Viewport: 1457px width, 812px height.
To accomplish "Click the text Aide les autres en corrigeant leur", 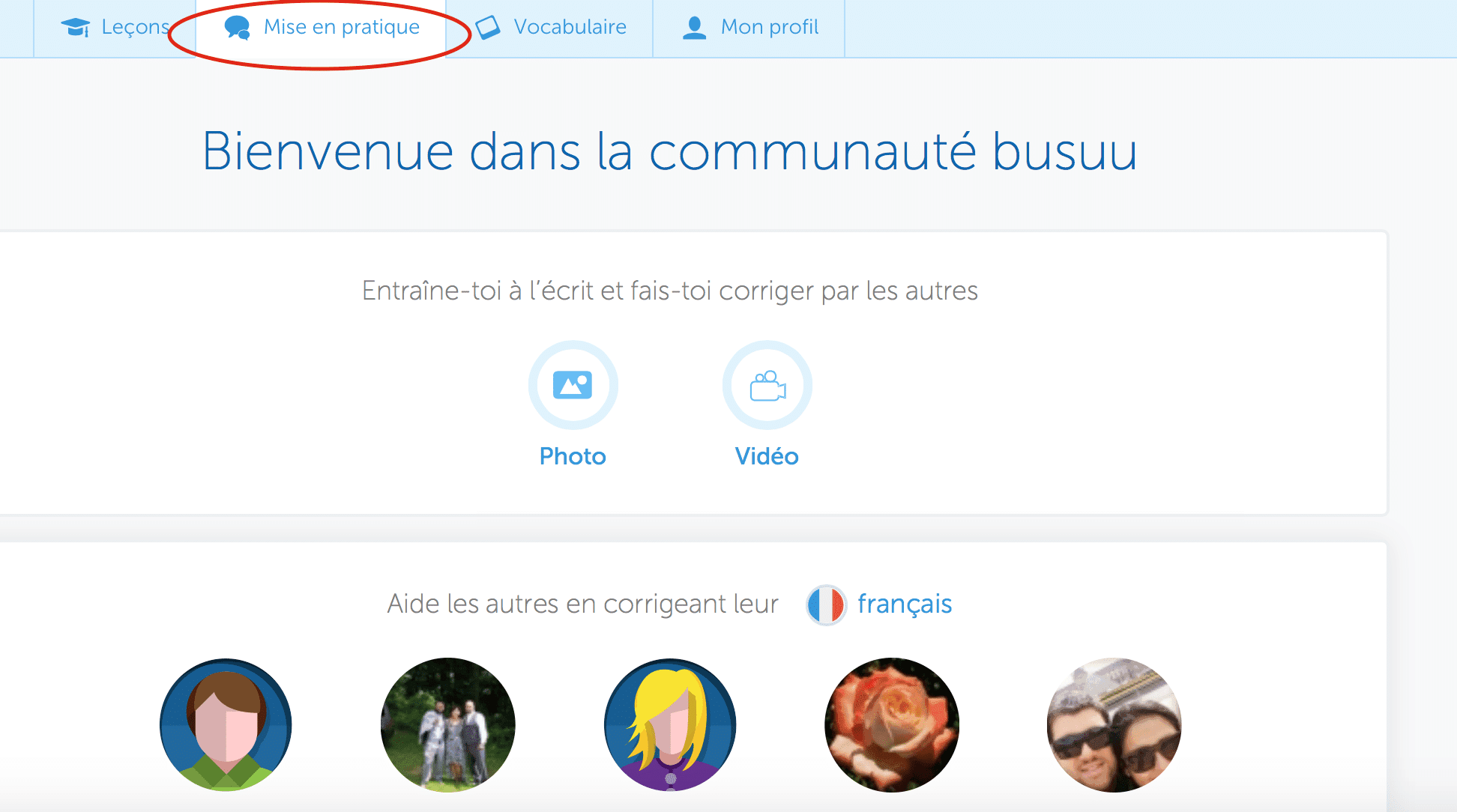I will point(582,604).
